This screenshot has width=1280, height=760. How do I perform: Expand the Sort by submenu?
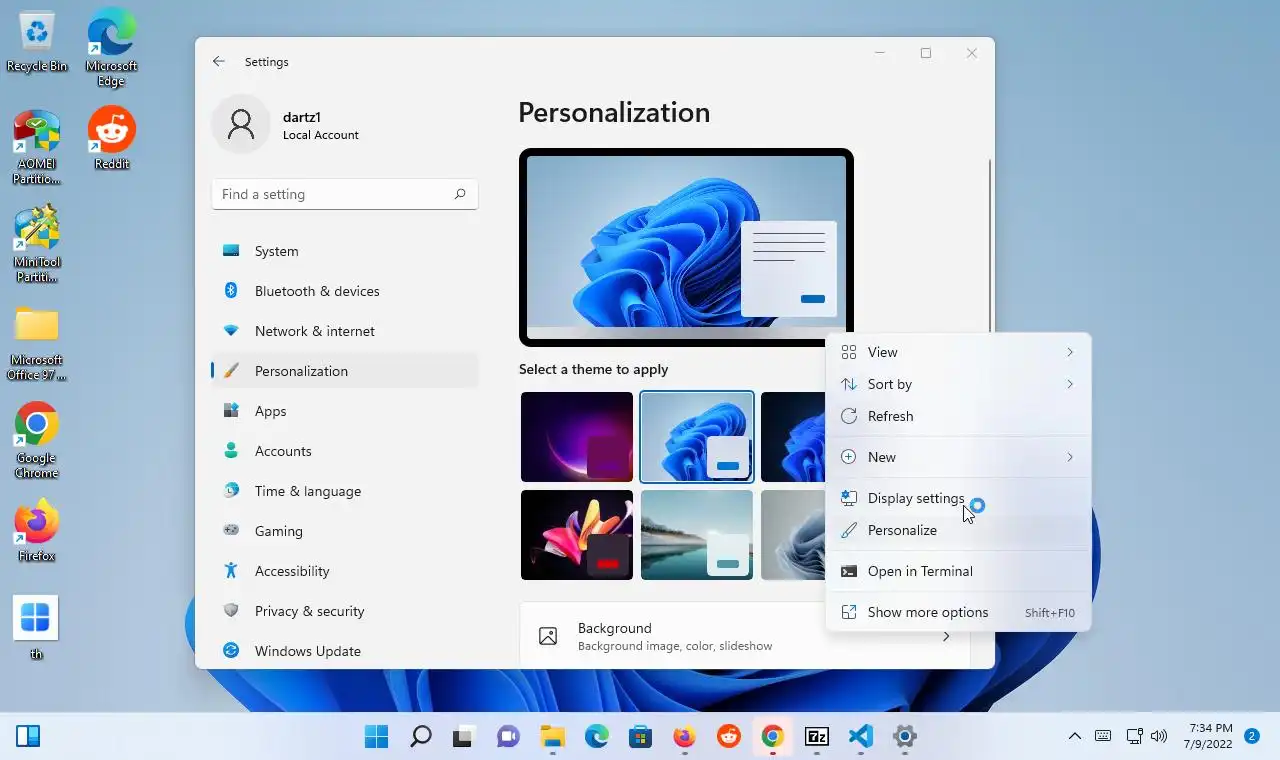coord(958,384)
